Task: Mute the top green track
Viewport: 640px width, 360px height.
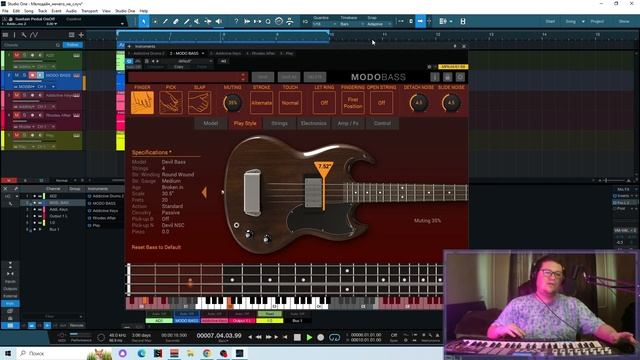Action: [17, 55]
